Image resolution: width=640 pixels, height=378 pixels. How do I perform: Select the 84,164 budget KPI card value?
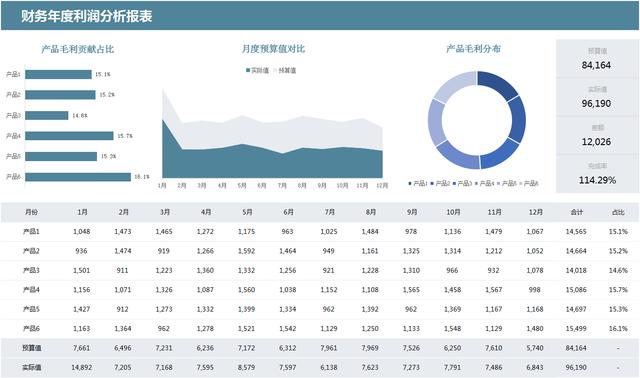(596, 65)
